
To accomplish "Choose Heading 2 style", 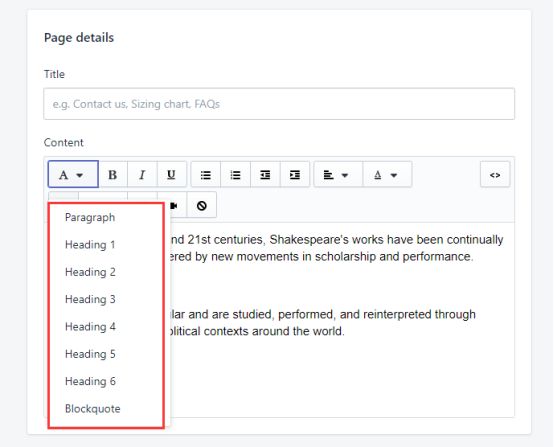I will [x=90, y=272].
